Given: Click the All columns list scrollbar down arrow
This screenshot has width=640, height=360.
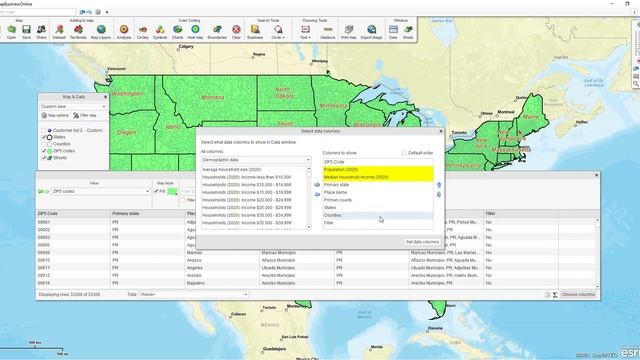Looking at the screenshot, I should tap(309, 227).
